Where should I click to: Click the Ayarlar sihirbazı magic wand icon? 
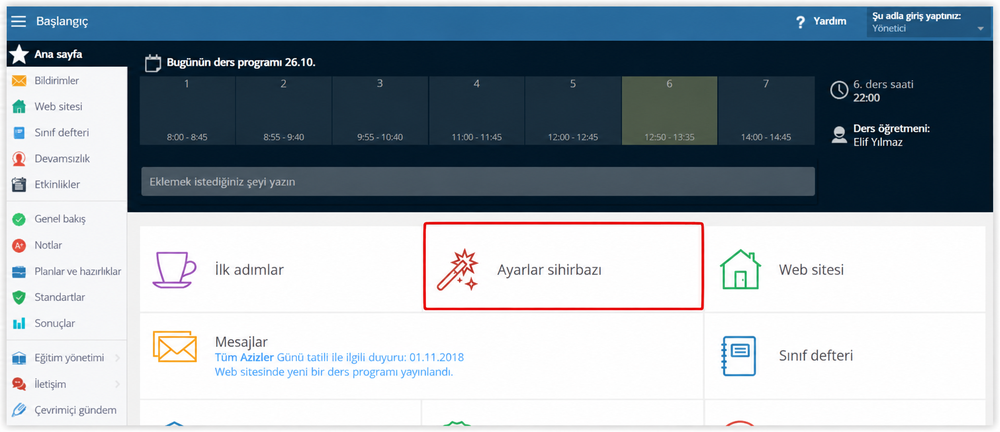pyautogui.click(x=457, y=270)
